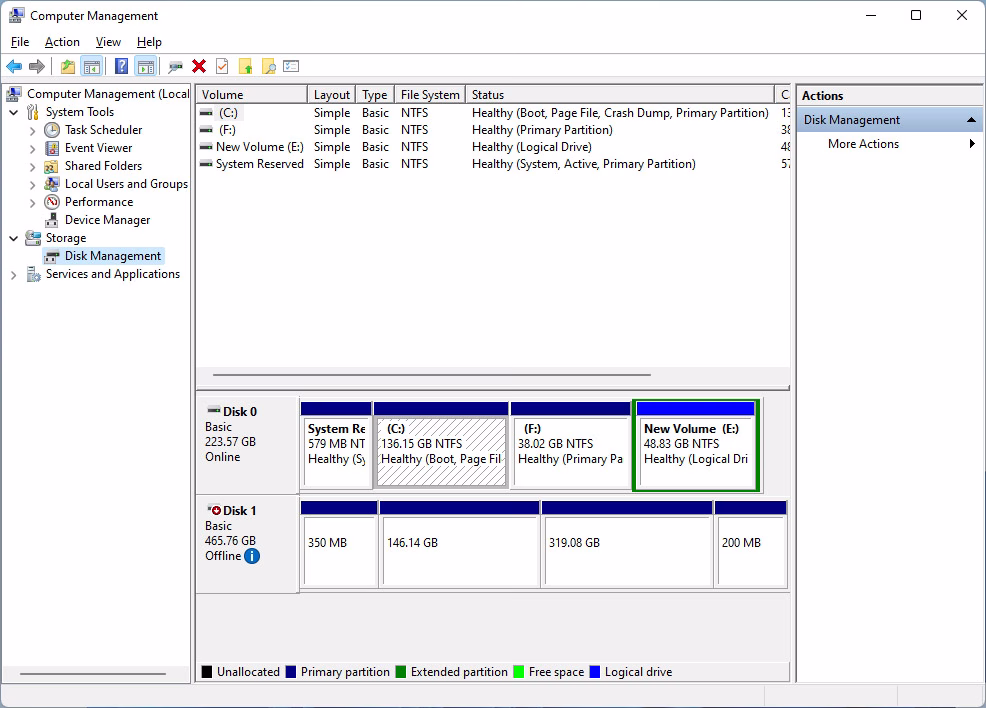The width and height of the screenshot is (986, 708).
Task: Click the Task Scheduler clock icon
Action: (52, 130)
